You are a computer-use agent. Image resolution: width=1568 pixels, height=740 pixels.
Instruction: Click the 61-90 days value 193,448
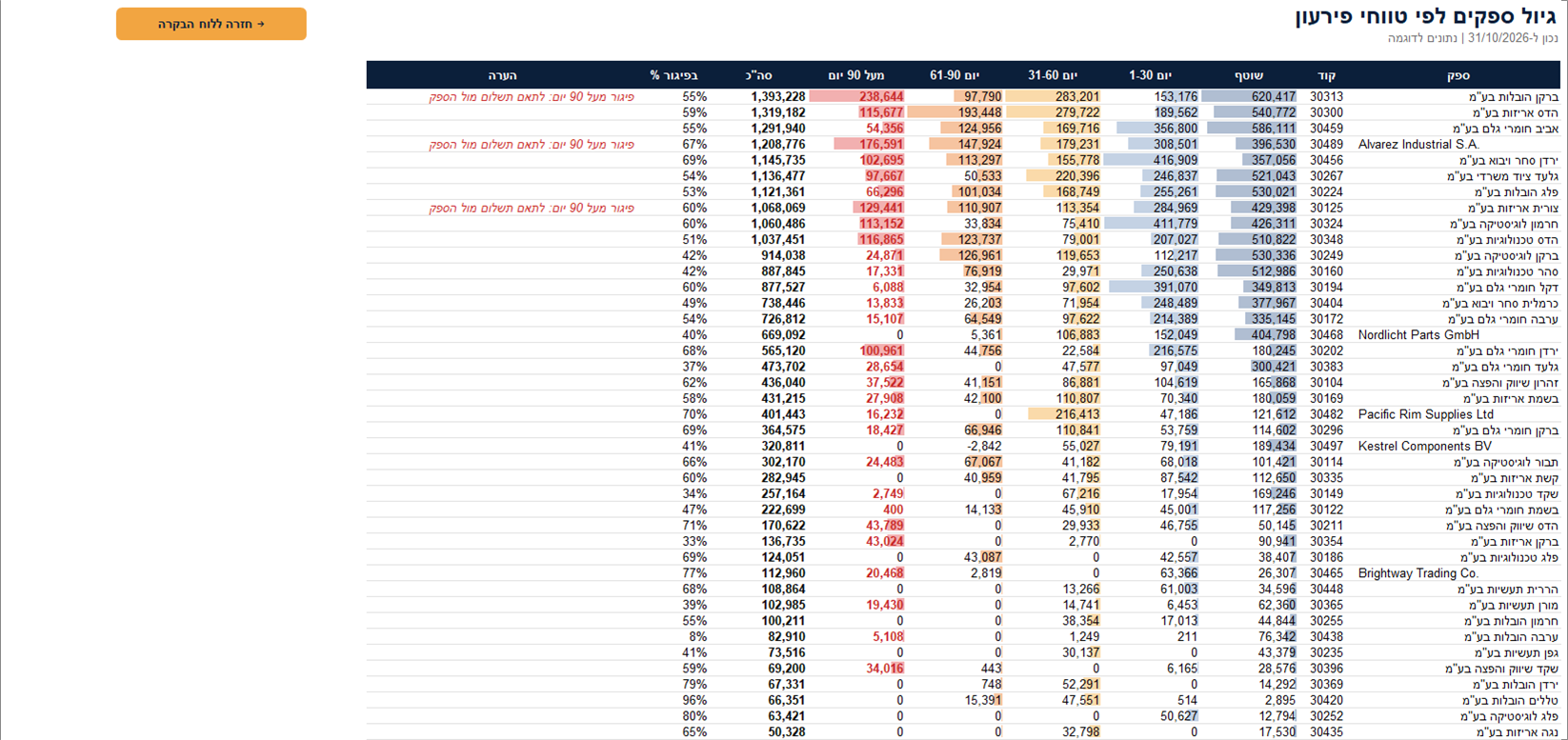[978, 112]
